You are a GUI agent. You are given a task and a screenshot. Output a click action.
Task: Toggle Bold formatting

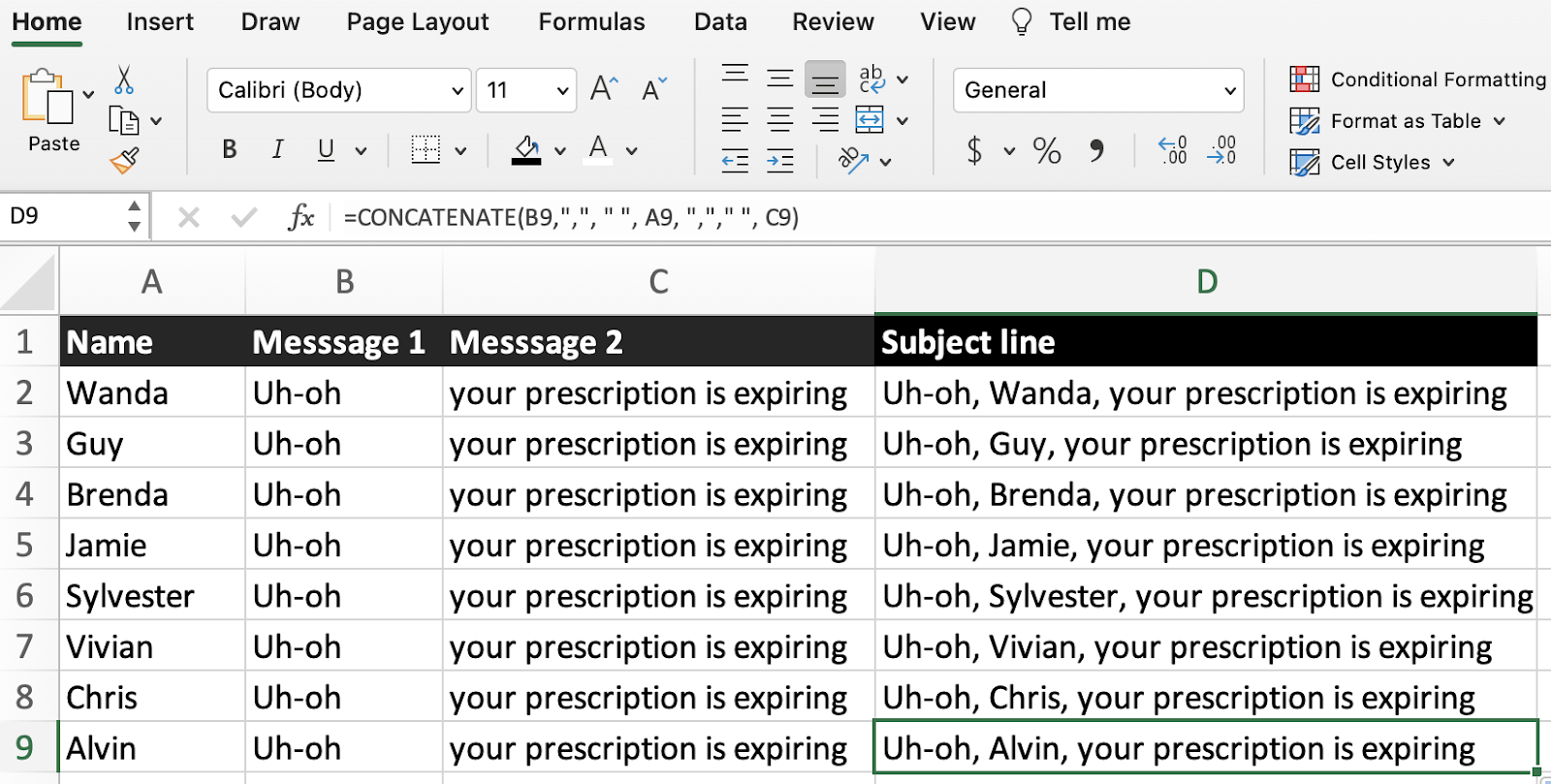pyautogui.click(x=230, y=149)
